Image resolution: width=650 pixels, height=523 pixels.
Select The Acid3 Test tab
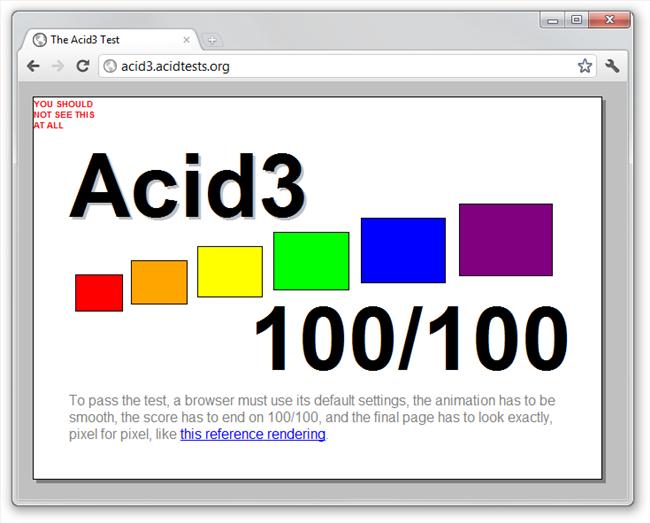click(110, 40)
